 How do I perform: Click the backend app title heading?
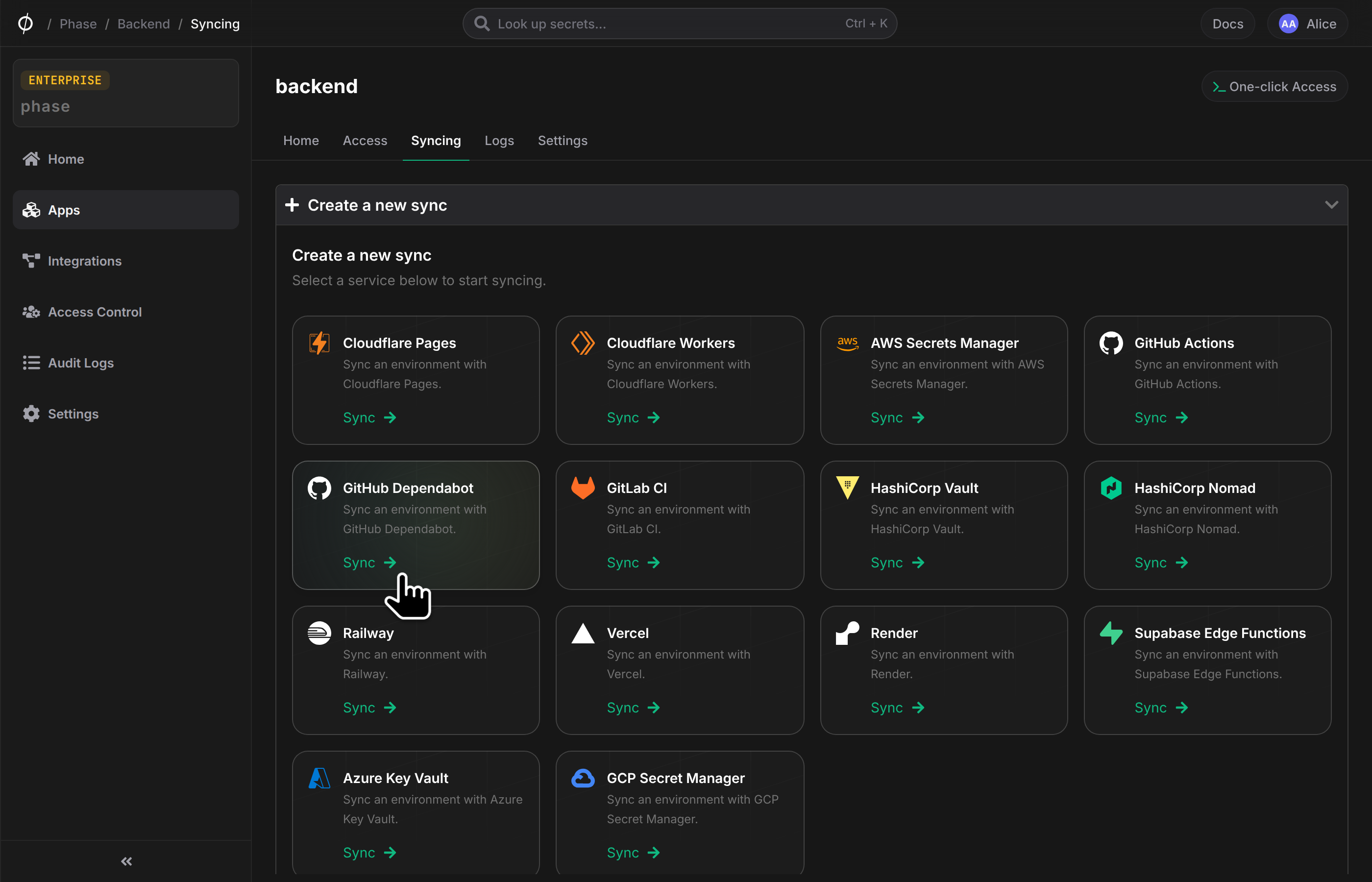316,86
